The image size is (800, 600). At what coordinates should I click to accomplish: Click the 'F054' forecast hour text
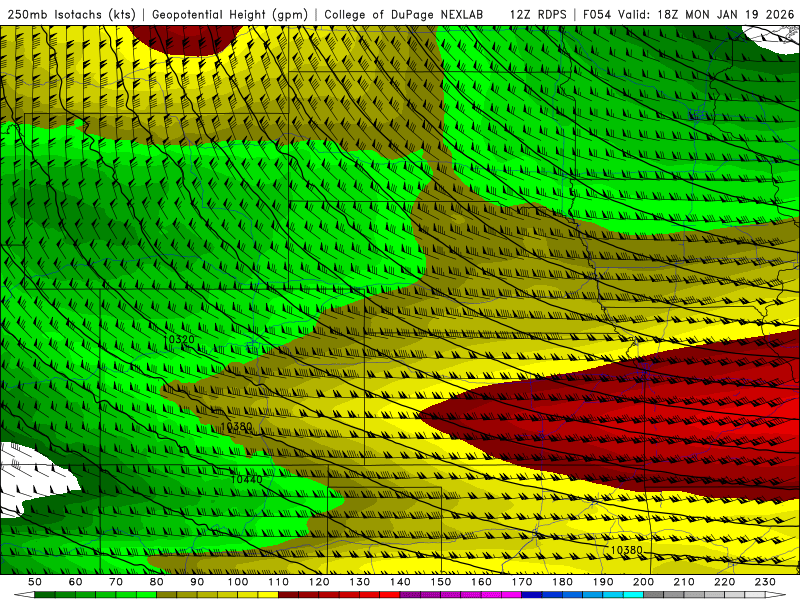point(597,14)
